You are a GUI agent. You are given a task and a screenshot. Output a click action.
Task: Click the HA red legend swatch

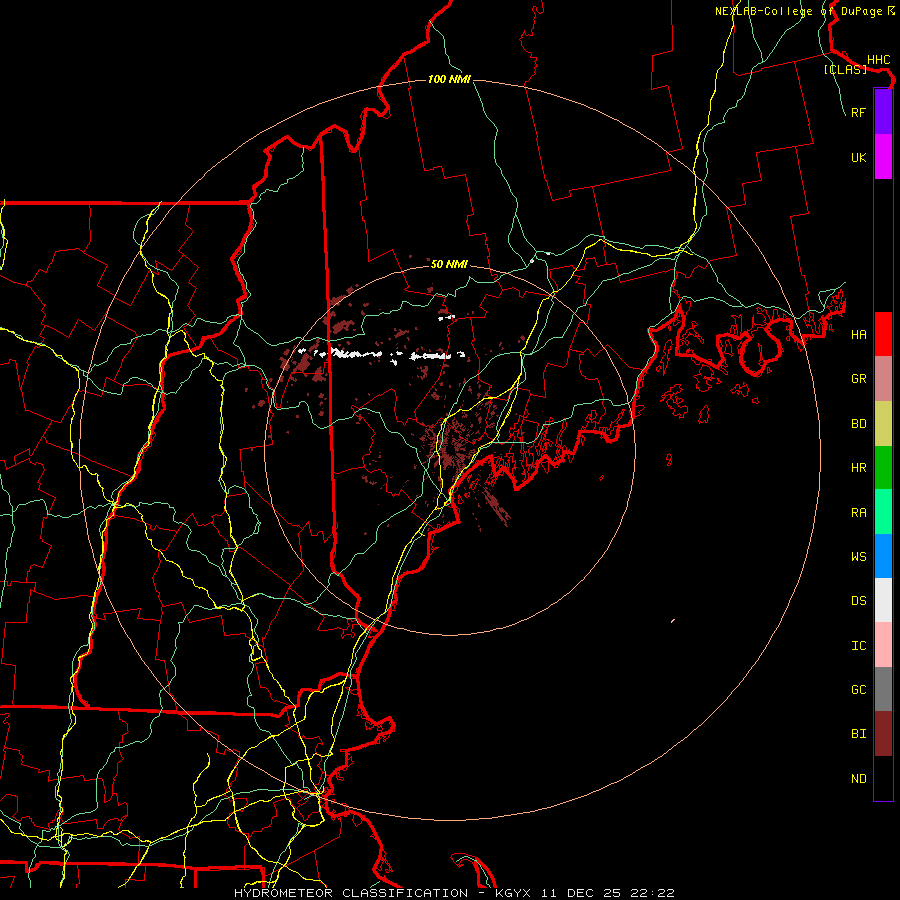pyautogui.click(x=883, y=334)
